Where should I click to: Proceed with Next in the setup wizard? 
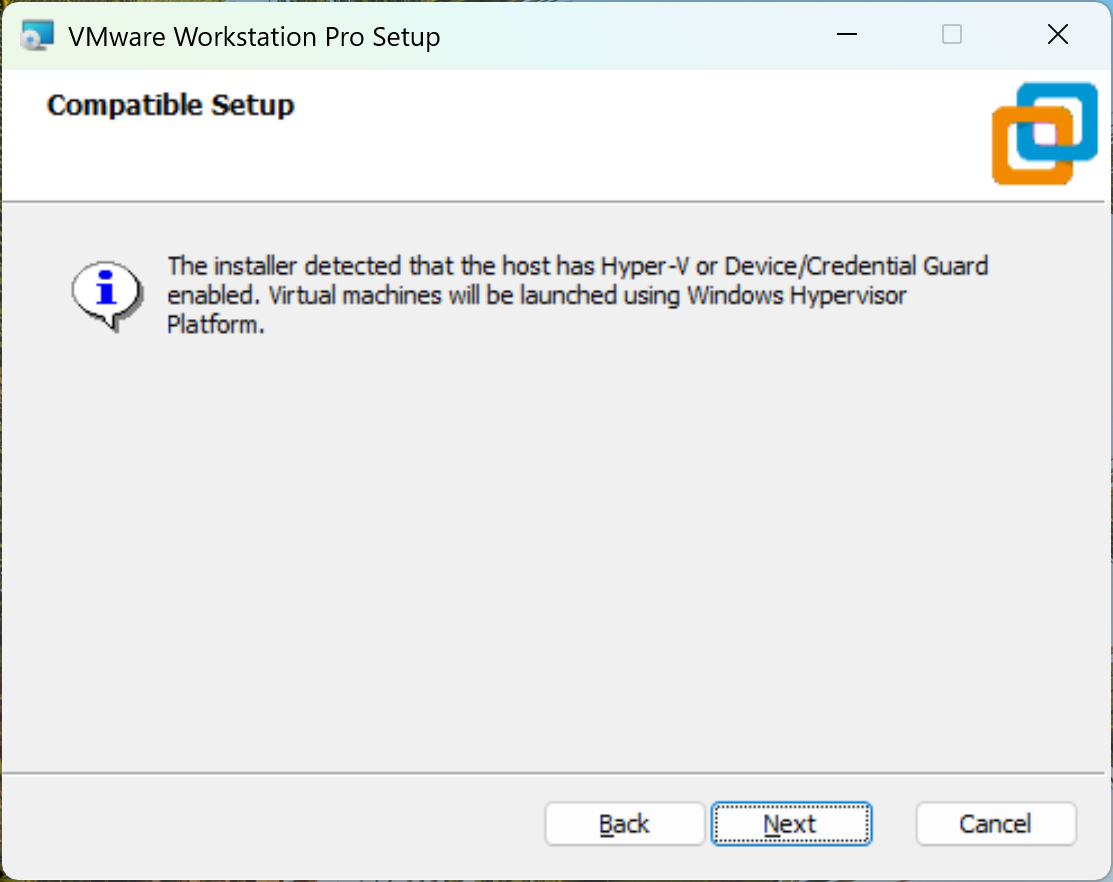tap(791, 823)
